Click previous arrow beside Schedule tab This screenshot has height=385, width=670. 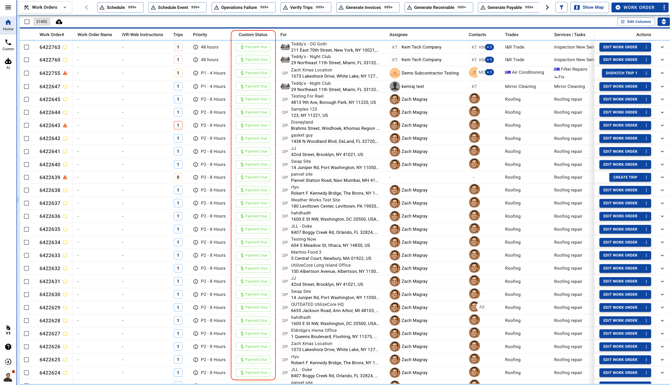(x=87, y=7)
